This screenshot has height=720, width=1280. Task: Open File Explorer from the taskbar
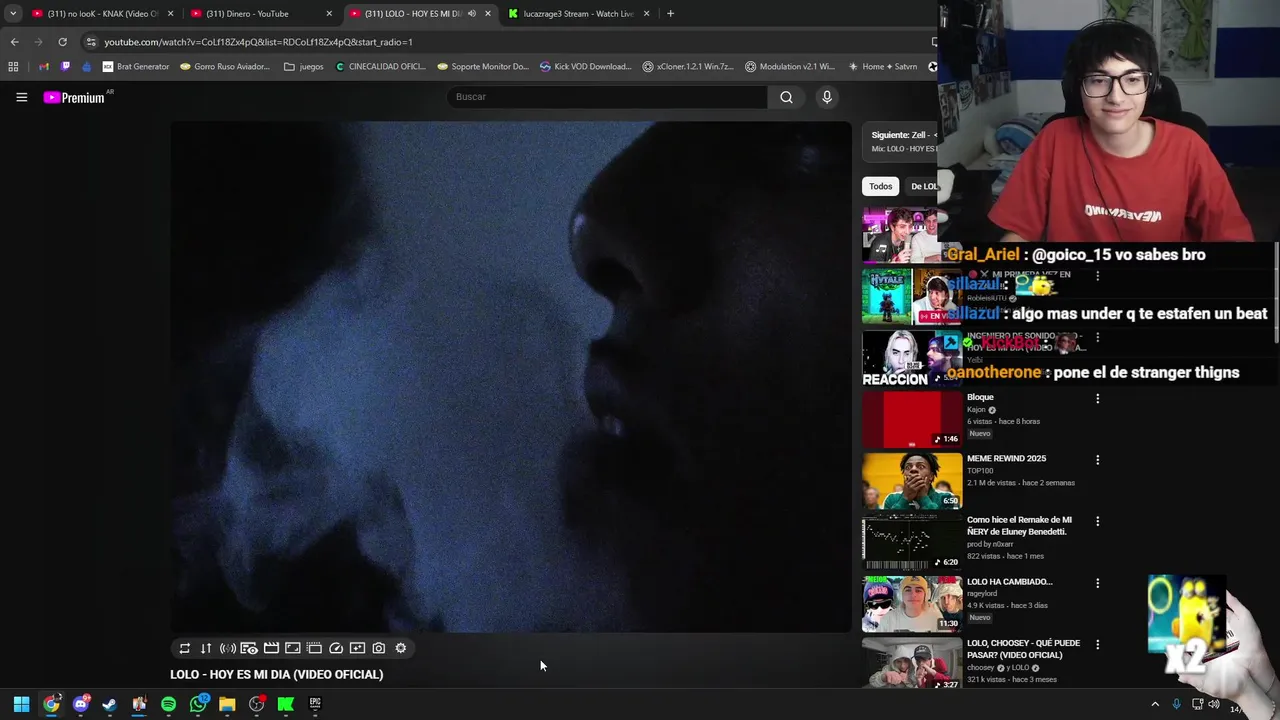pyautogui.click(x=227, y=704)
